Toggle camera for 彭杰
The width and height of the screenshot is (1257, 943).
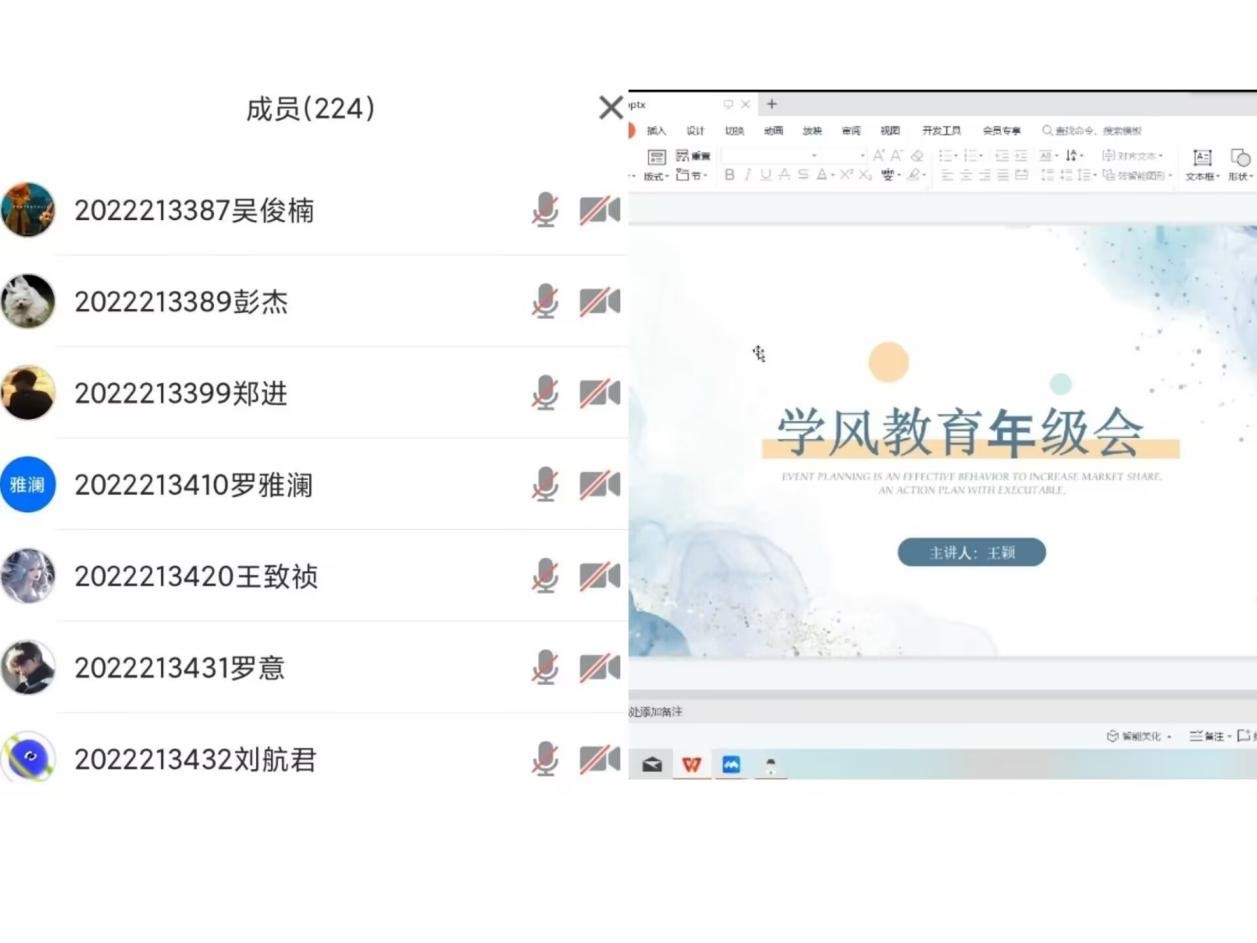[x=599, y=302]
